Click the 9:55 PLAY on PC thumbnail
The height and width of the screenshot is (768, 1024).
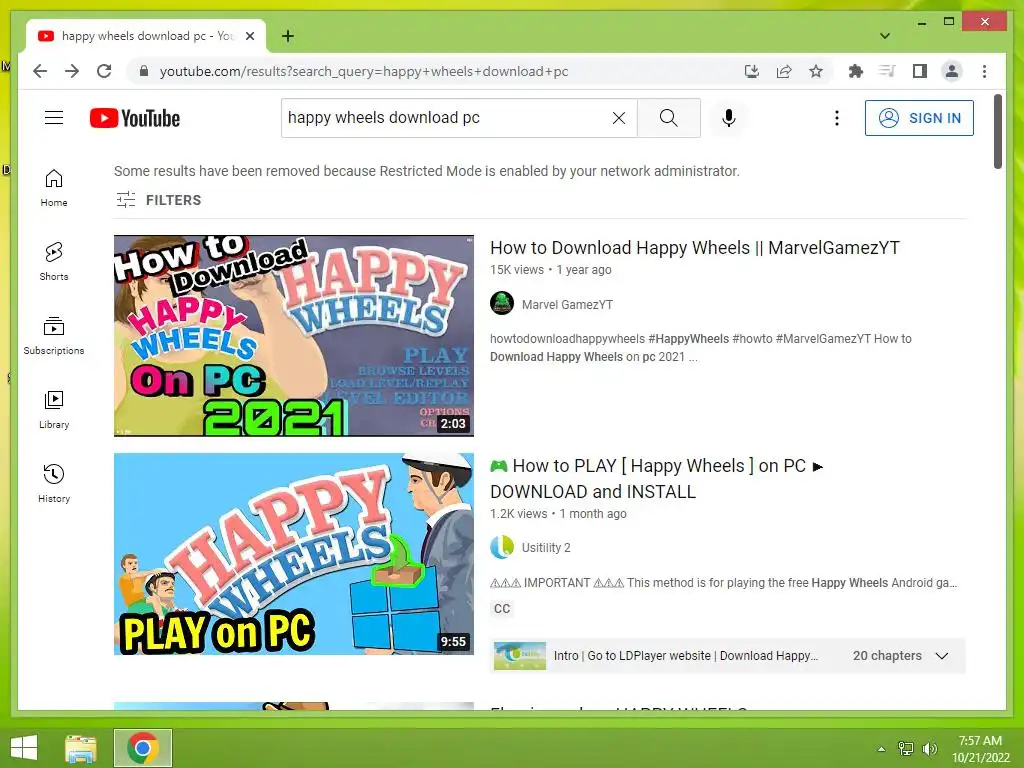coord(294,554)
